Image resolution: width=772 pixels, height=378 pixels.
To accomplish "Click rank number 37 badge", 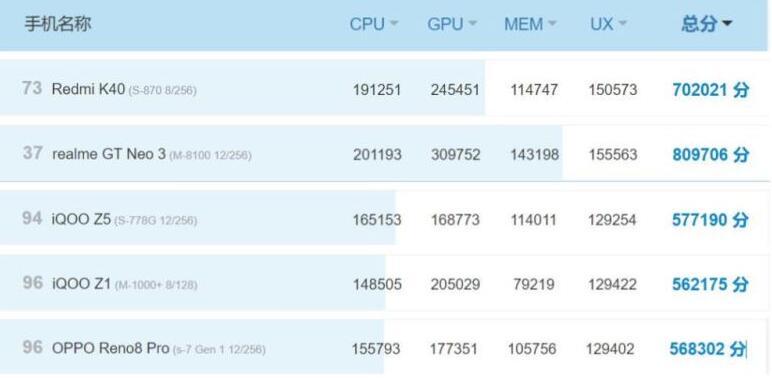I will coord(32,153).
